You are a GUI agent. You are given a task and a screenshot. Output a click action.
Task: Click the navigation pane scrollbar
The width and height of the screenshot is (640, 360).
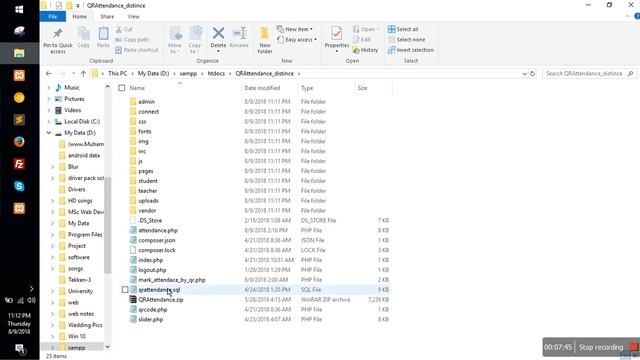coord(107,225)
